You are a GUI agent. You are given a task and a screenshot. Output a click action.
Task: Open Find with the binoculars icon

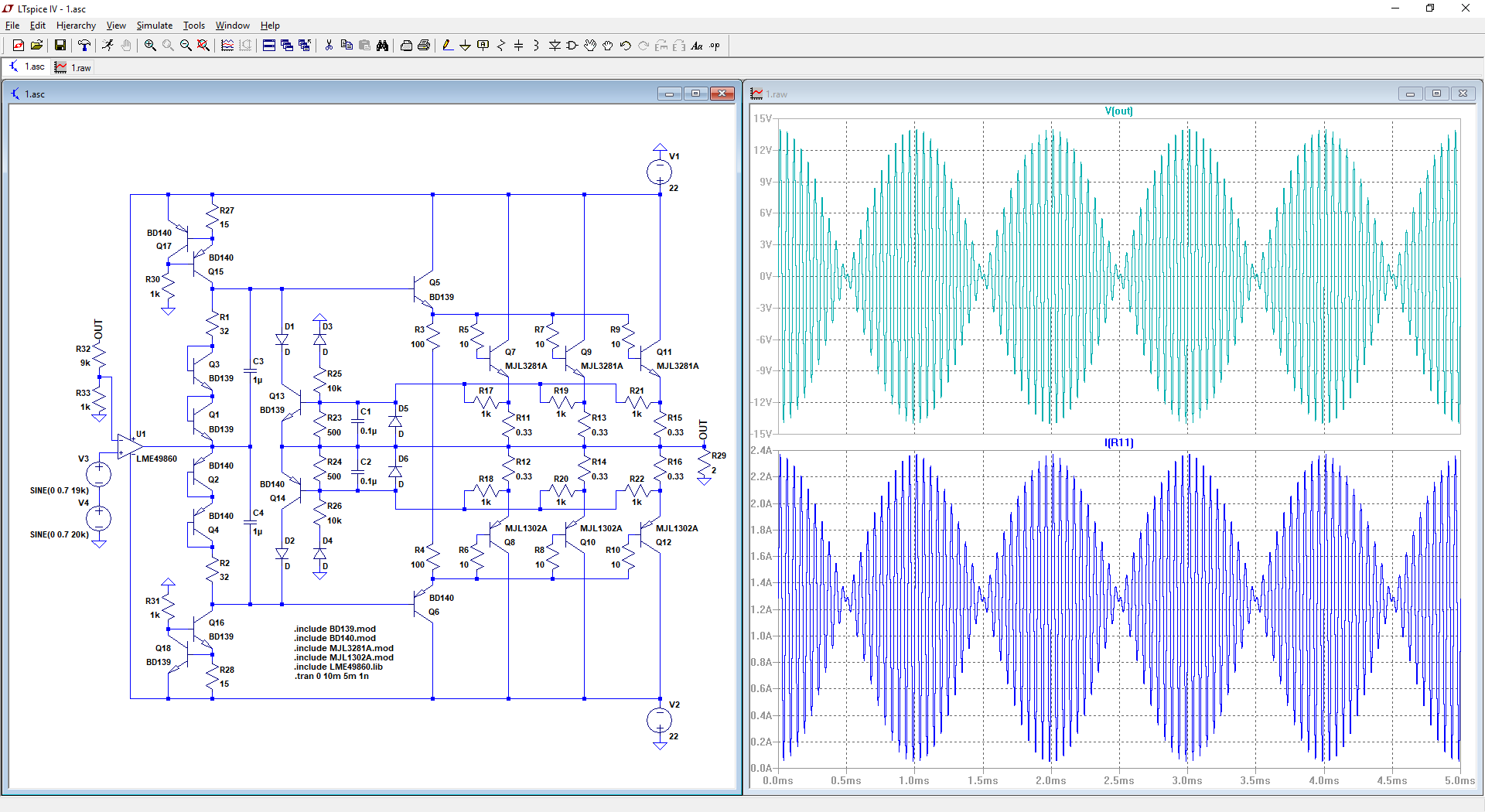point(382,46)
